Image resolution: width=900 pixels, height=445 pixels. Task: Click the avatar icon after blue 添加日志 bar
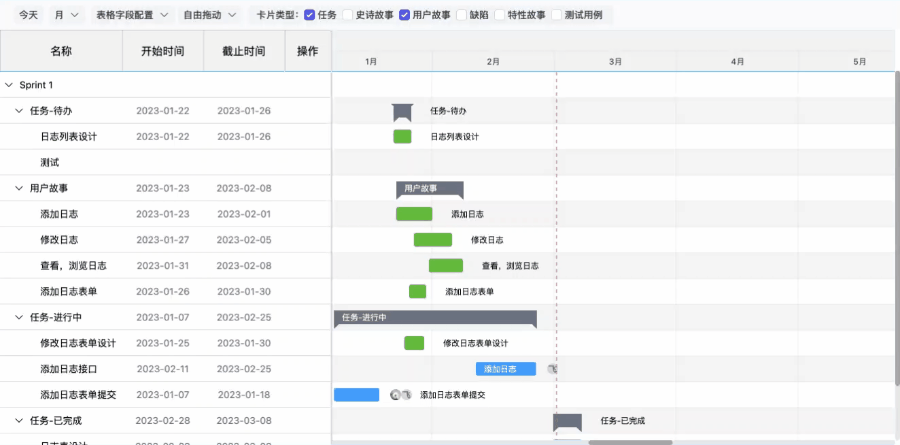click(552, 369)
